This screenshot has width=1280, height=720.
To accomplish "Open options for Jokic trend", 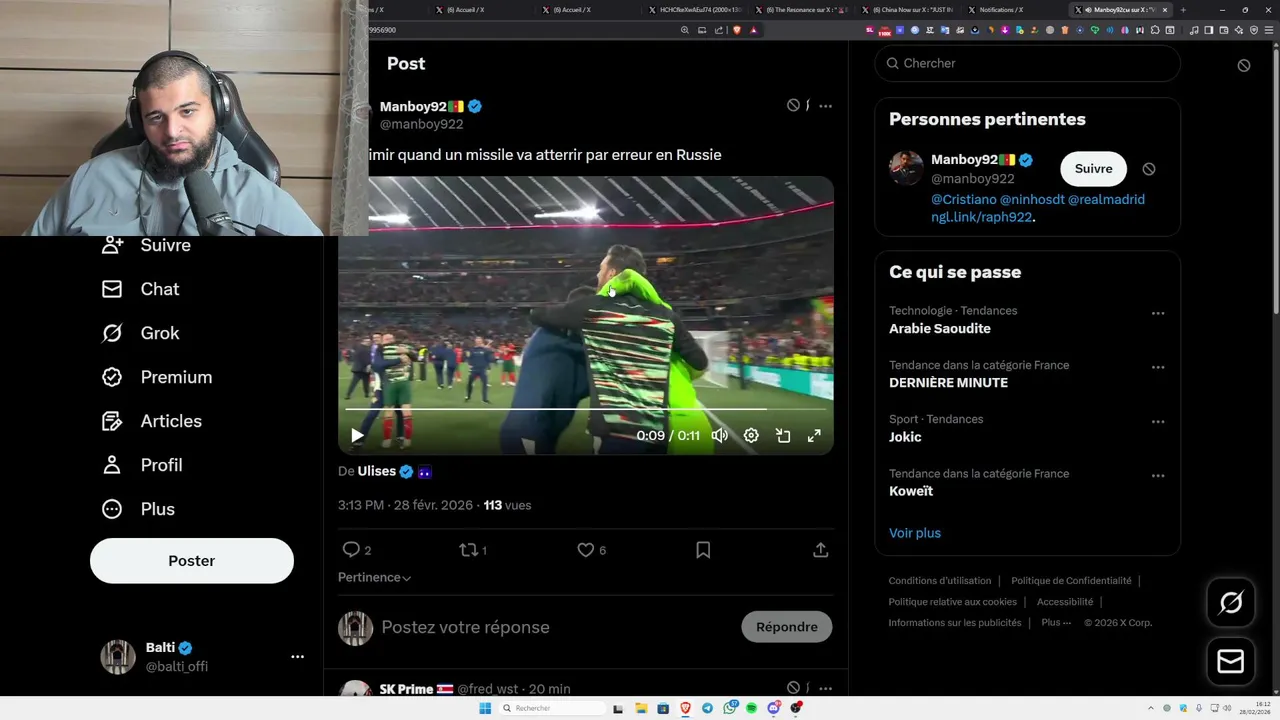I will coord(1158,421).
